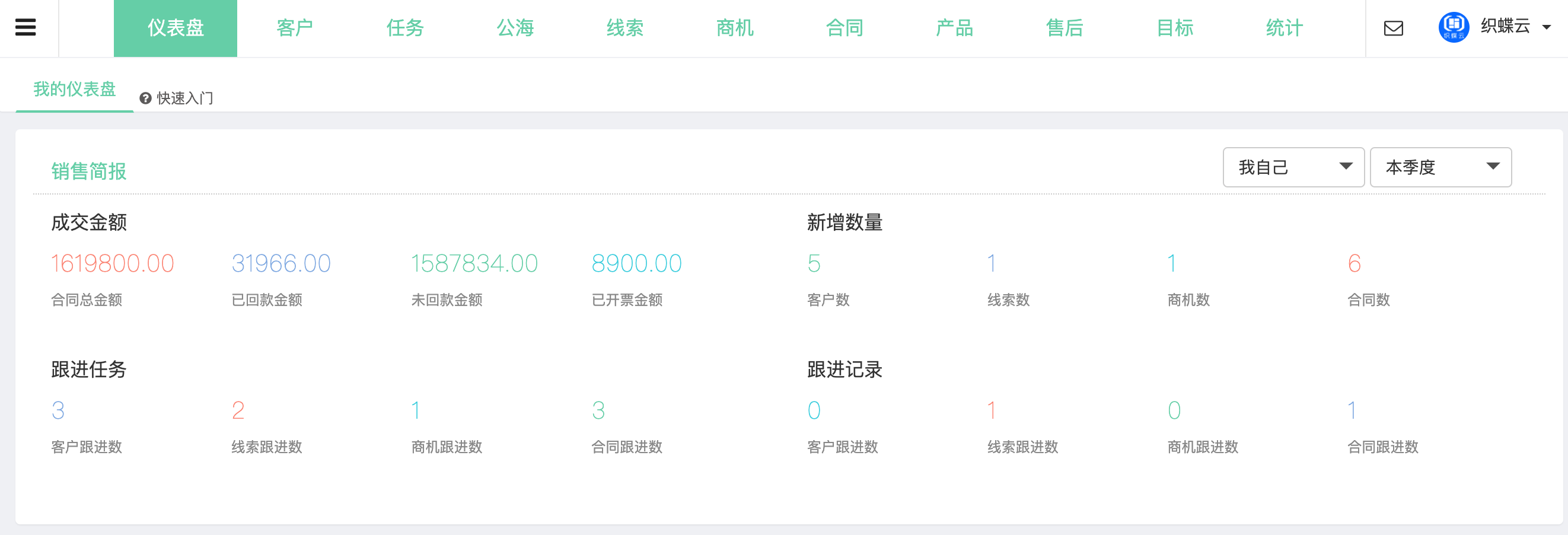Screen dimensions: 1568x535
Task: Click the 8900.00 已开票金额 value
Action: [x=637, y=263]
